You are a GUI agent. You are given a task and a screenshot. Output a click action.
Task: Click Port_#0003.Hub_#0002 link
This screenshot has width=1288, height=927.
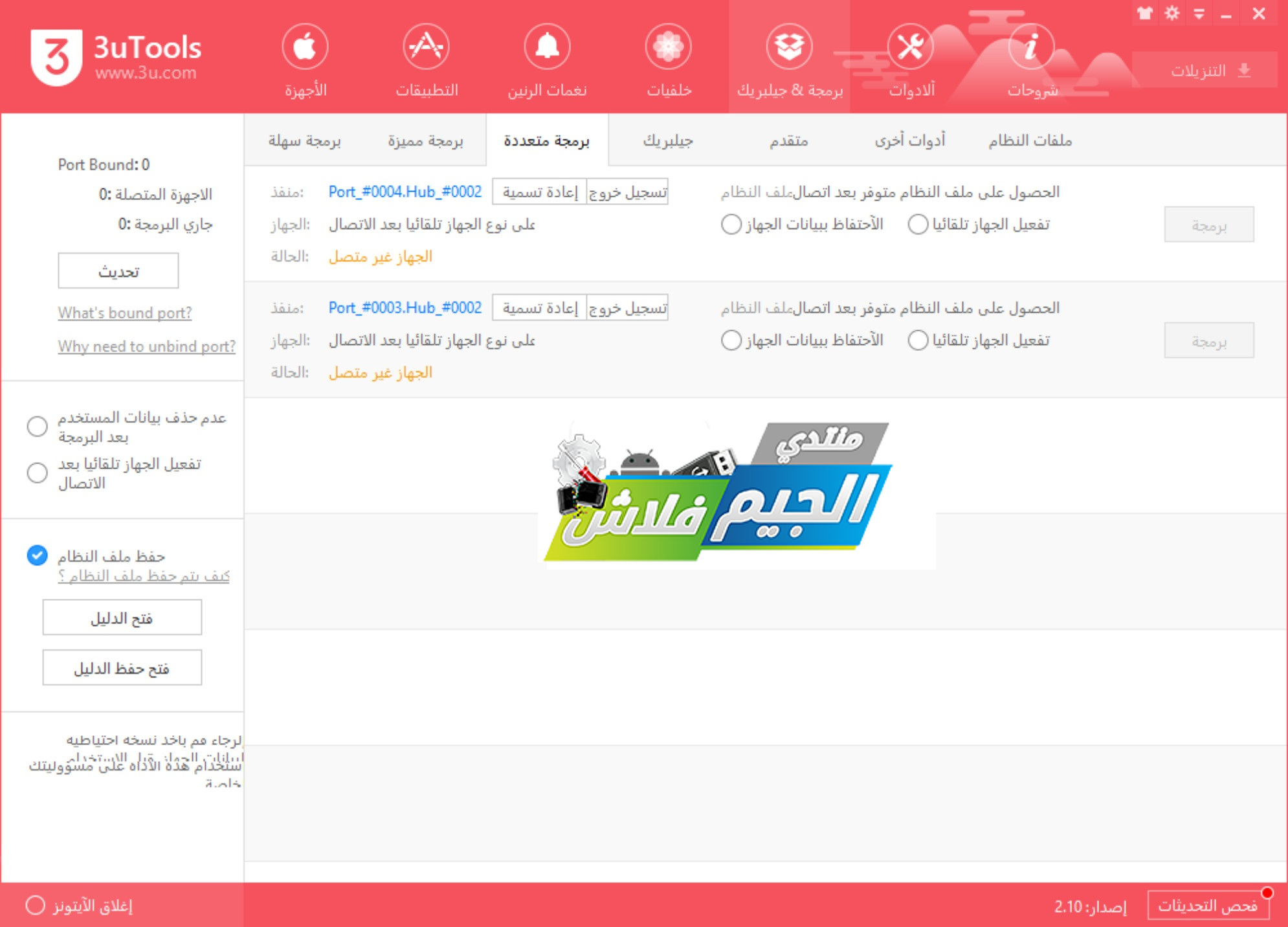coord(405,307)
